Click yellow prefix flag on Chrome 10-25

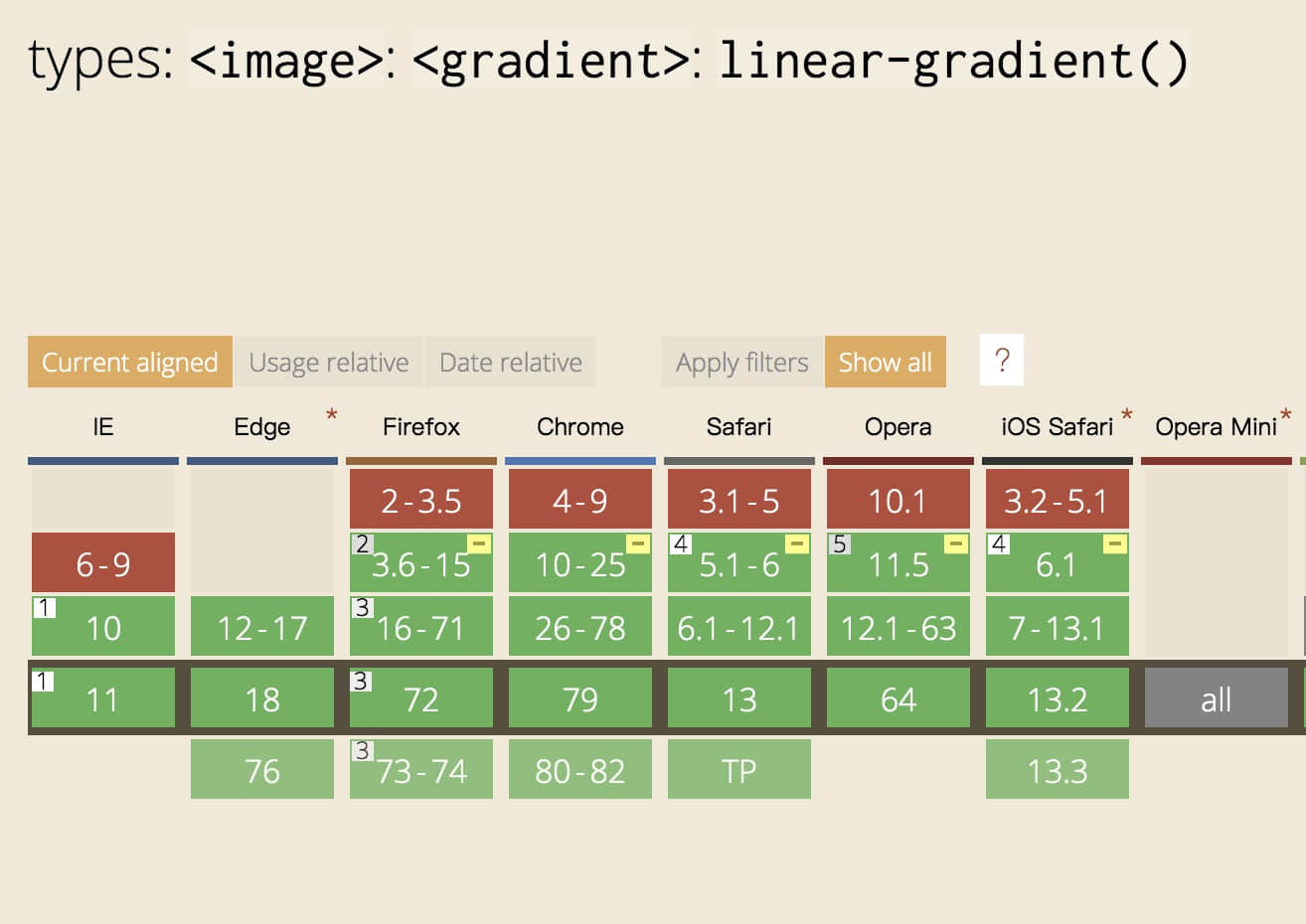638,543
